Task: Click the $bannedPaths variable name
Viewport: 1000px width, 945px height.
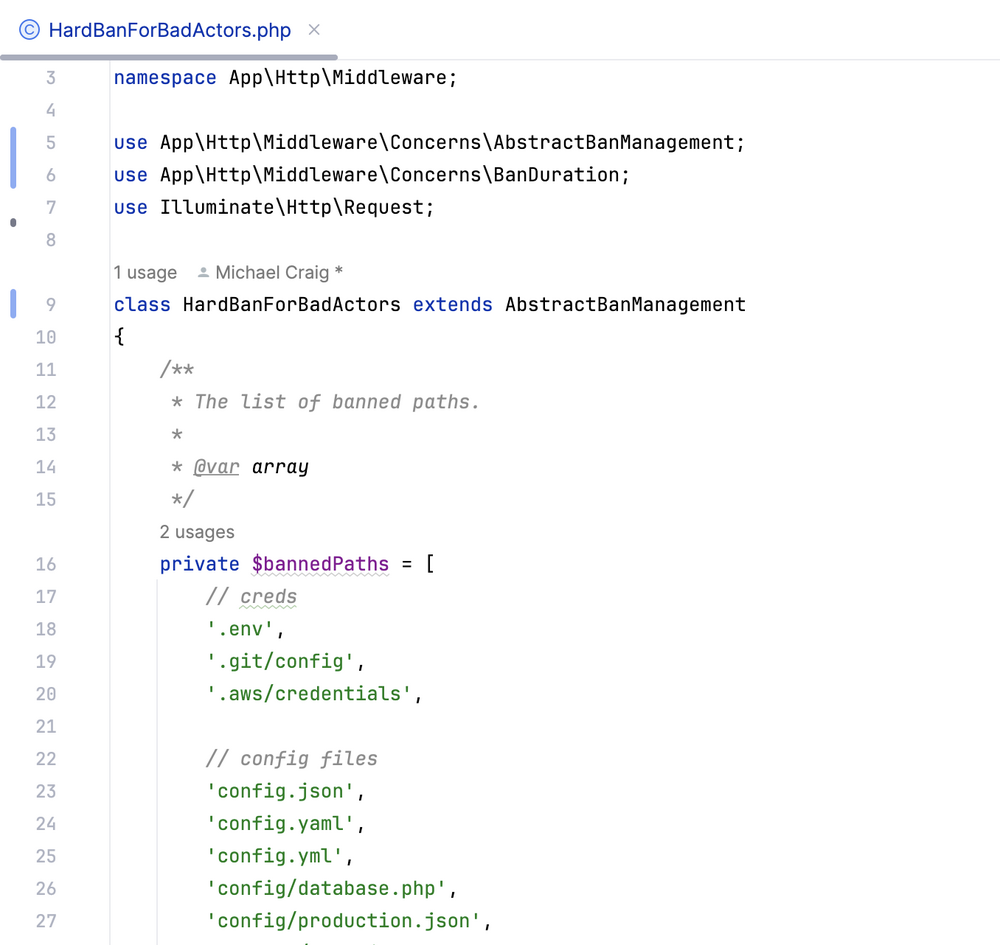Action: click(x=320, y=564)
